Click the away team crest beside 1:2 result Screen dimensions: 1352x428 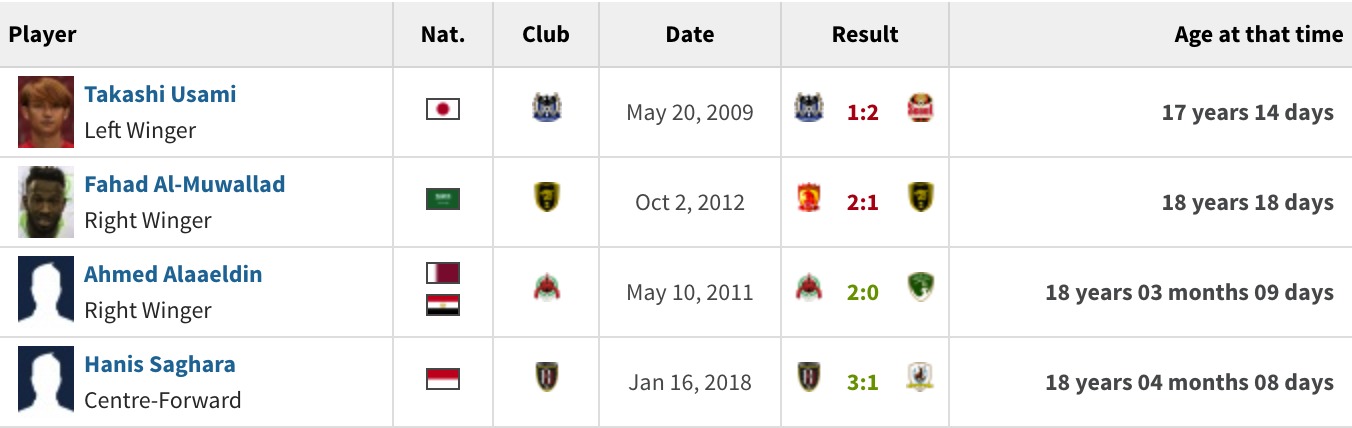coord(920,108)
